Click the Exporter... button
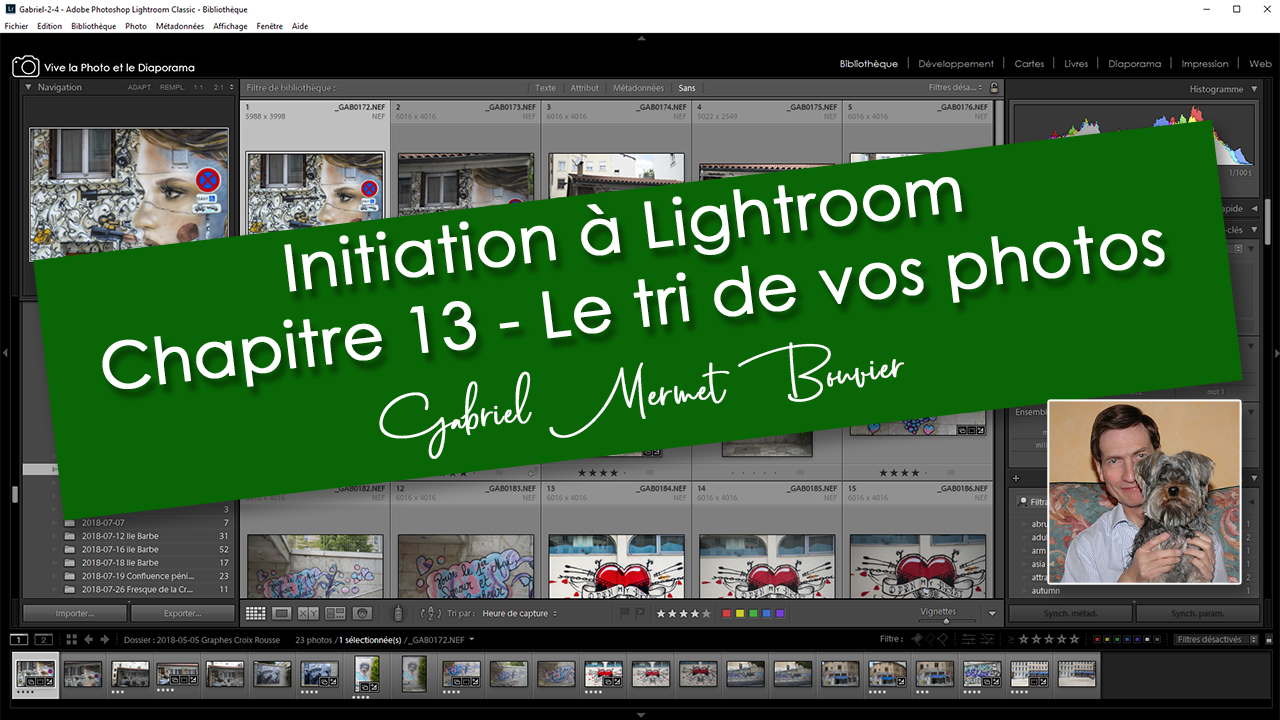1280x720 pixels. (x=183, y=613)
